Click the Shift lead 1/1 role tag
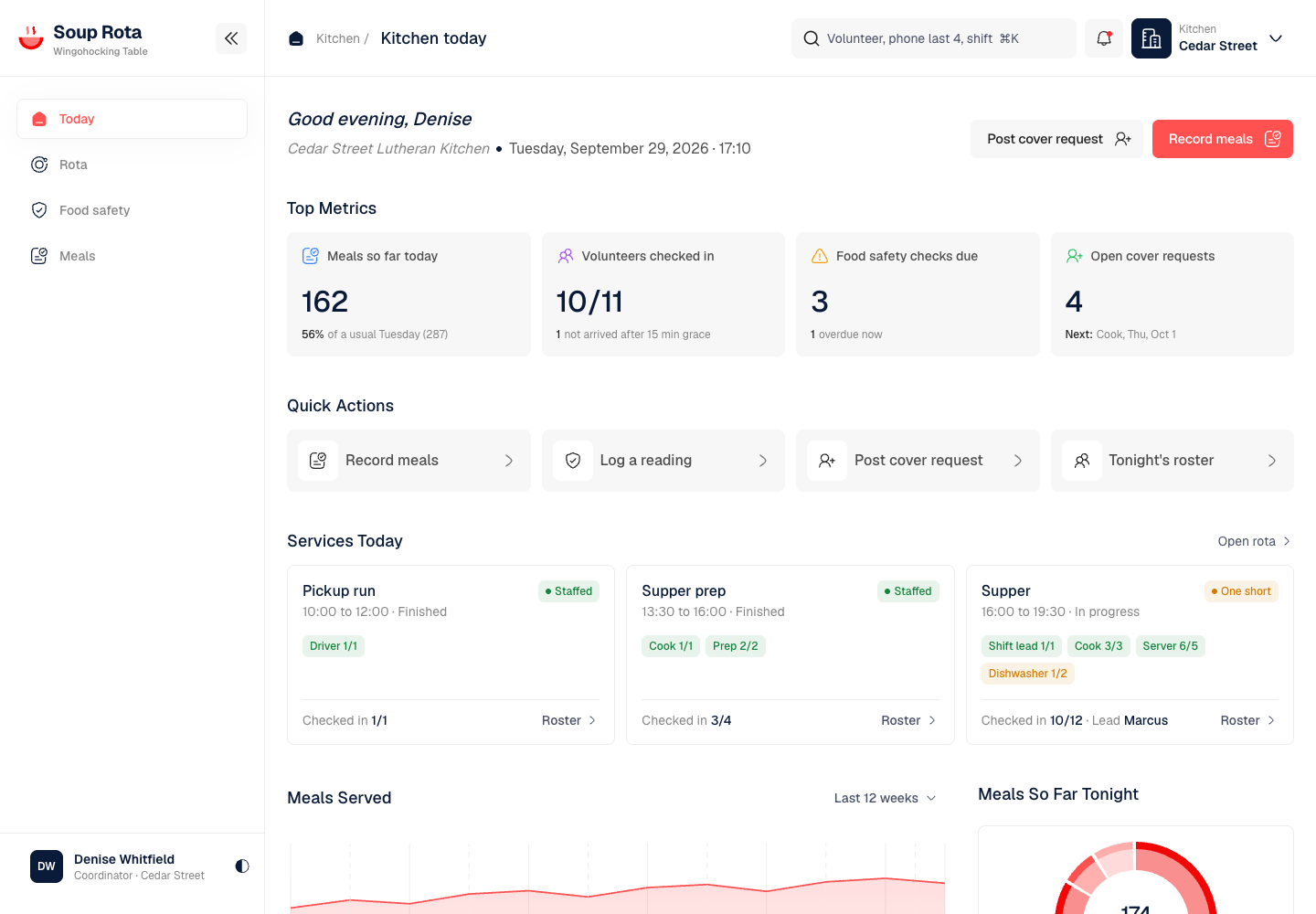Image resolution: width=1316 pixels, height=914 pixels. point(1022,646)
